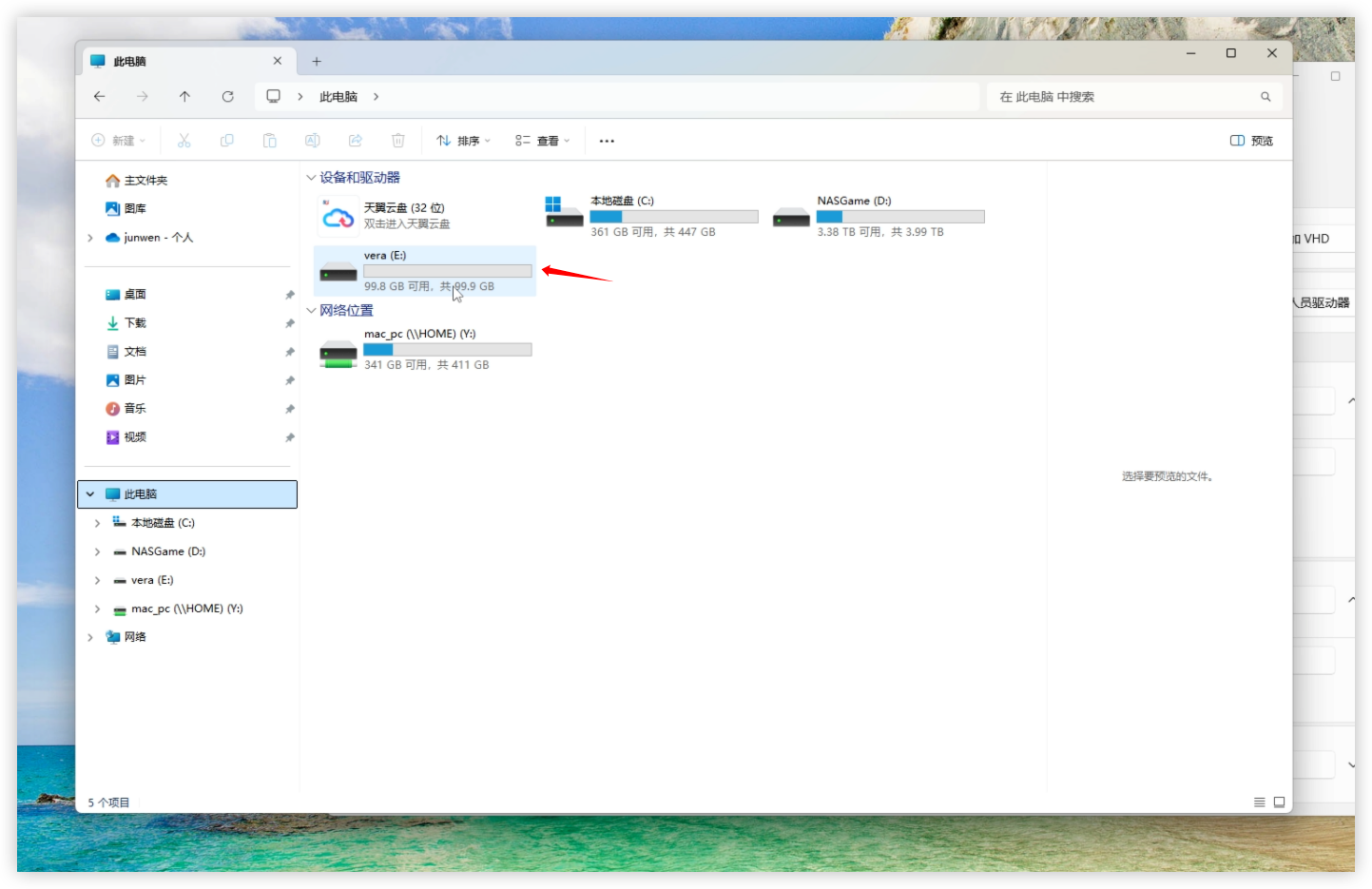Screen dimensions: 1372x889
Task: Click the Copy icon in toolbar
Action: click(226, 141)
